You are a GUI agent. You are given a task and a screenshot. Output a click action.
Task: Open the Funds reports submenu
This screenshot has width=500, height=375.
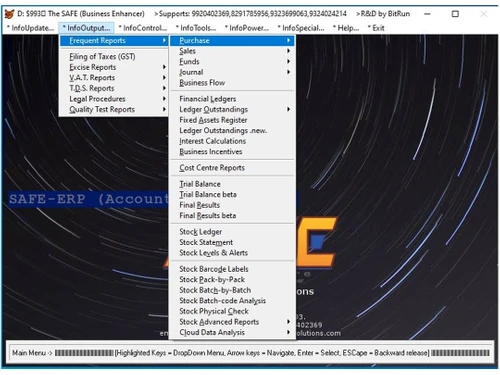[x=232, y=62]
